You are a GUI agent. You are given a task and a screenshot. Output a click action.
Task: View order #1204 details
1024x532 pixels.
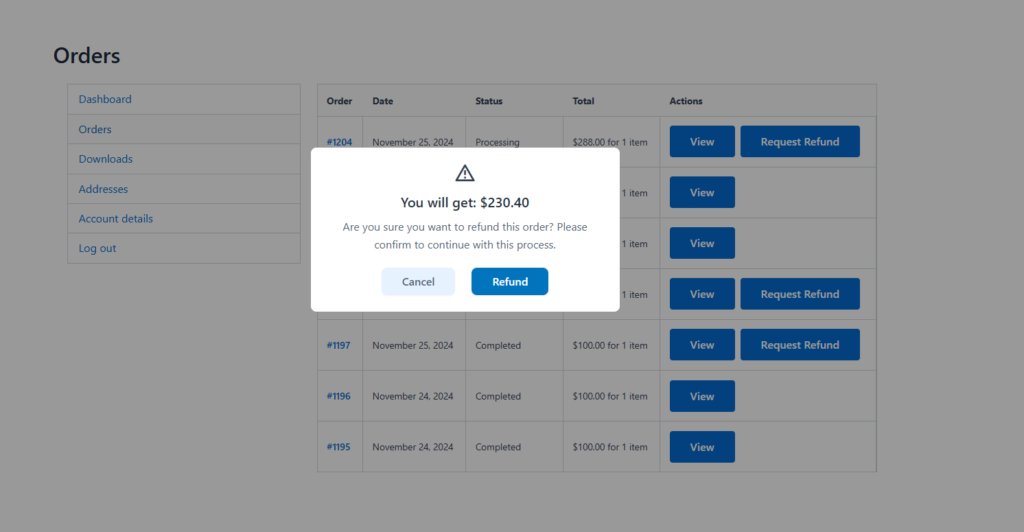[x=702, y=142]
